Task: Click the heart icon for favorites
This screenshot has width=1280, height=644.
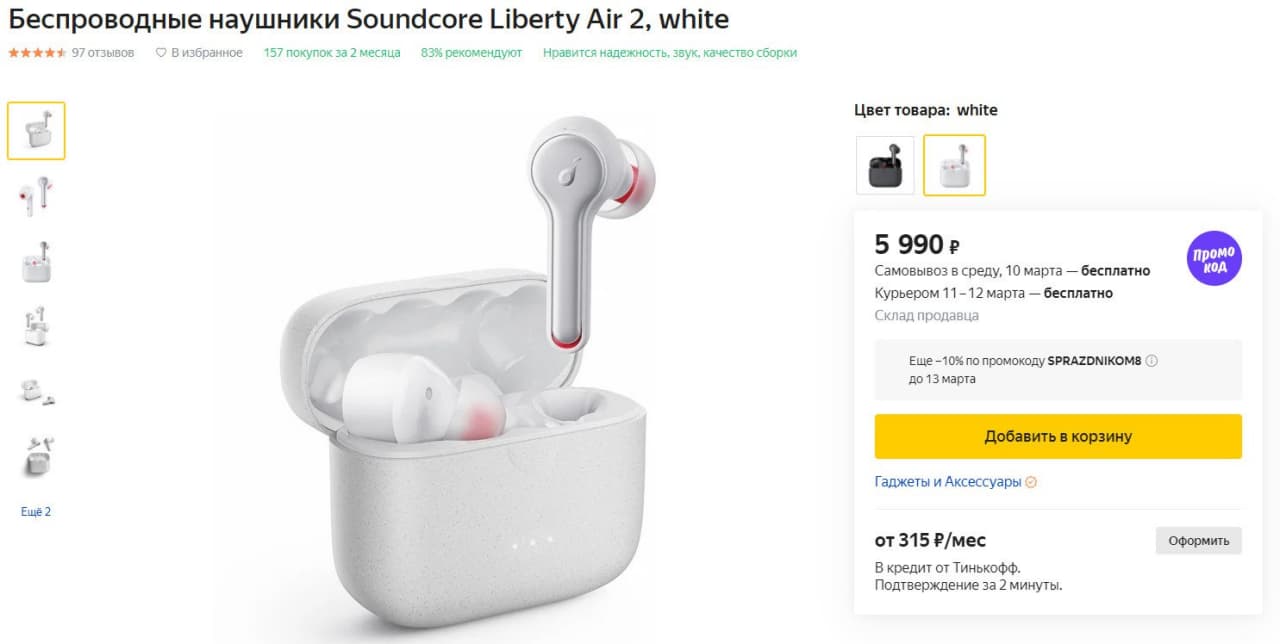Action: point(161,53)
